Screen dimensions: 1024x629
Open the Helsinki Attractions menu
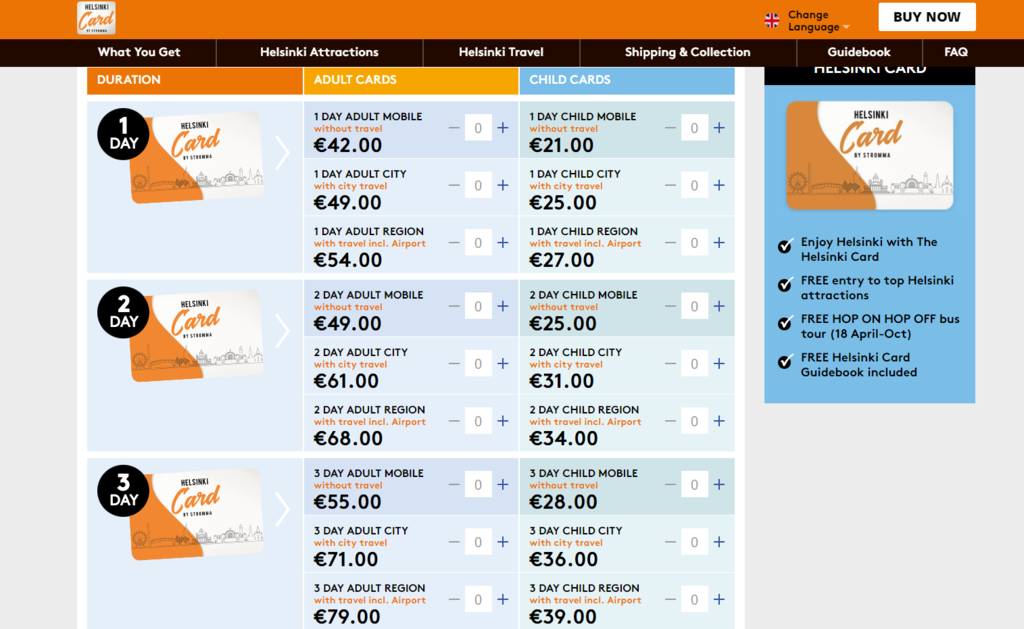(319, 52)
